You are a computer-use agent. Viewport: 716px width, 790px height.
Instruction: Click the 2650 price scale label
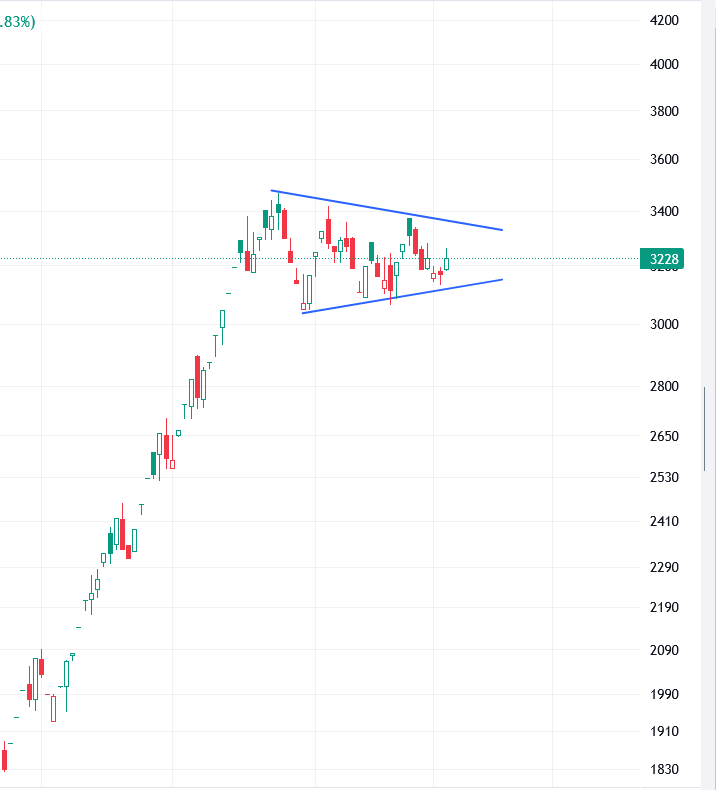click(x=664, y=436)
